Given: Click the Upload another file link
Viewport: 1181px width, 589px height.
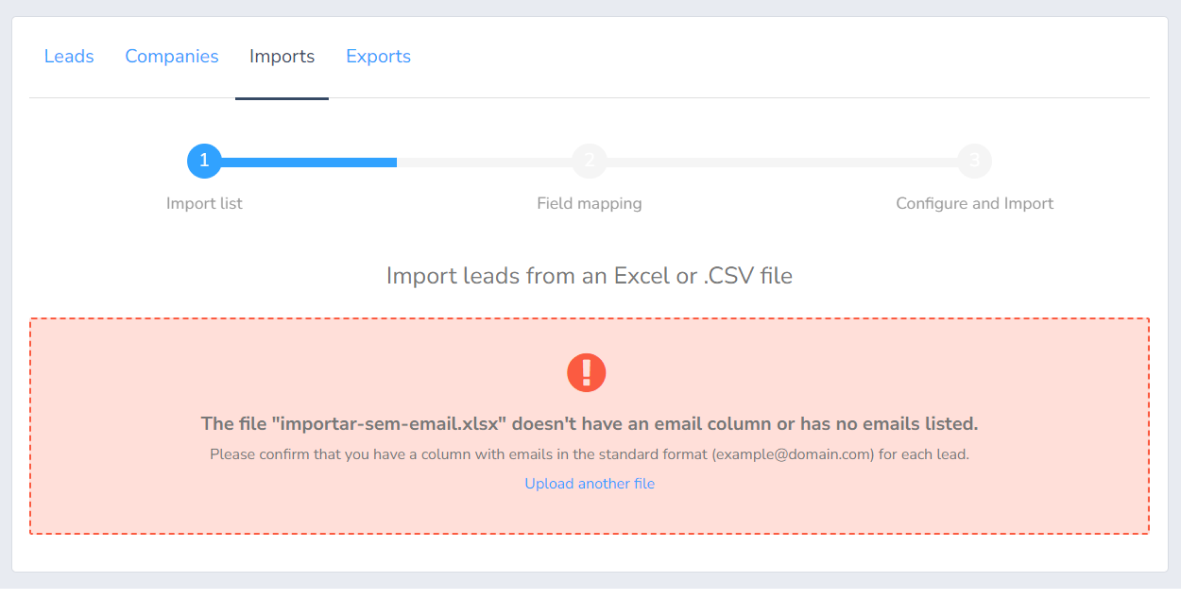Looking at the screenshot, I should click(589, 483).
